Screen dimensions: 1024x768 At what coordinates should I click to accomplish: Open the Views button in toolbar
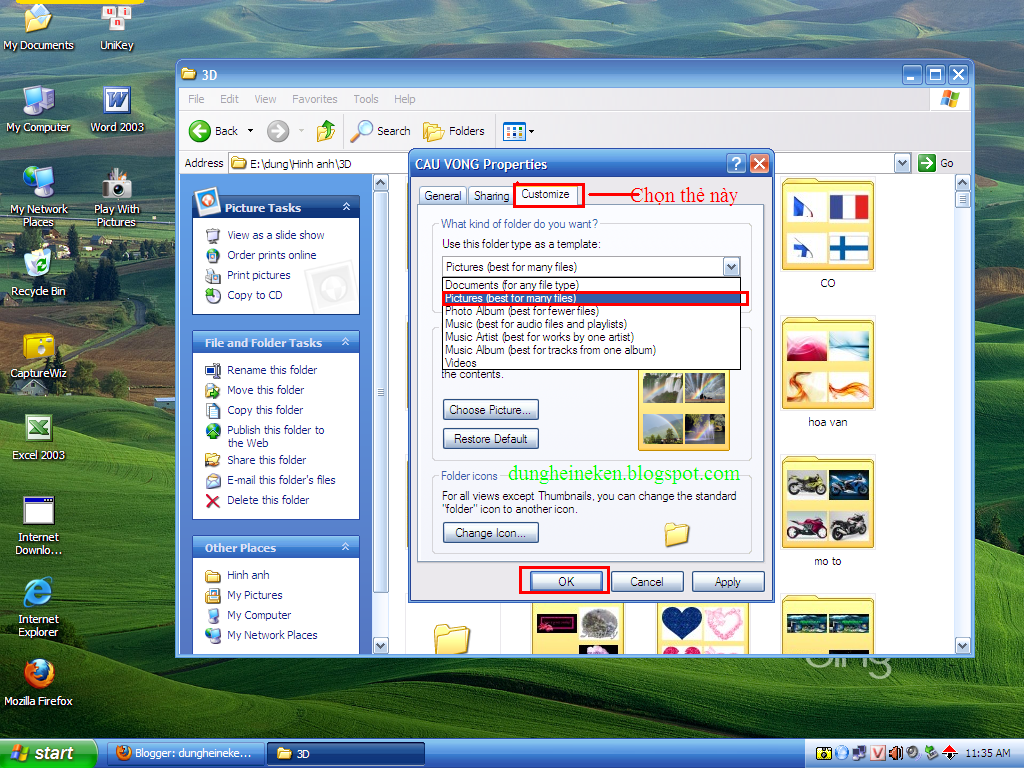pos(514,131)
